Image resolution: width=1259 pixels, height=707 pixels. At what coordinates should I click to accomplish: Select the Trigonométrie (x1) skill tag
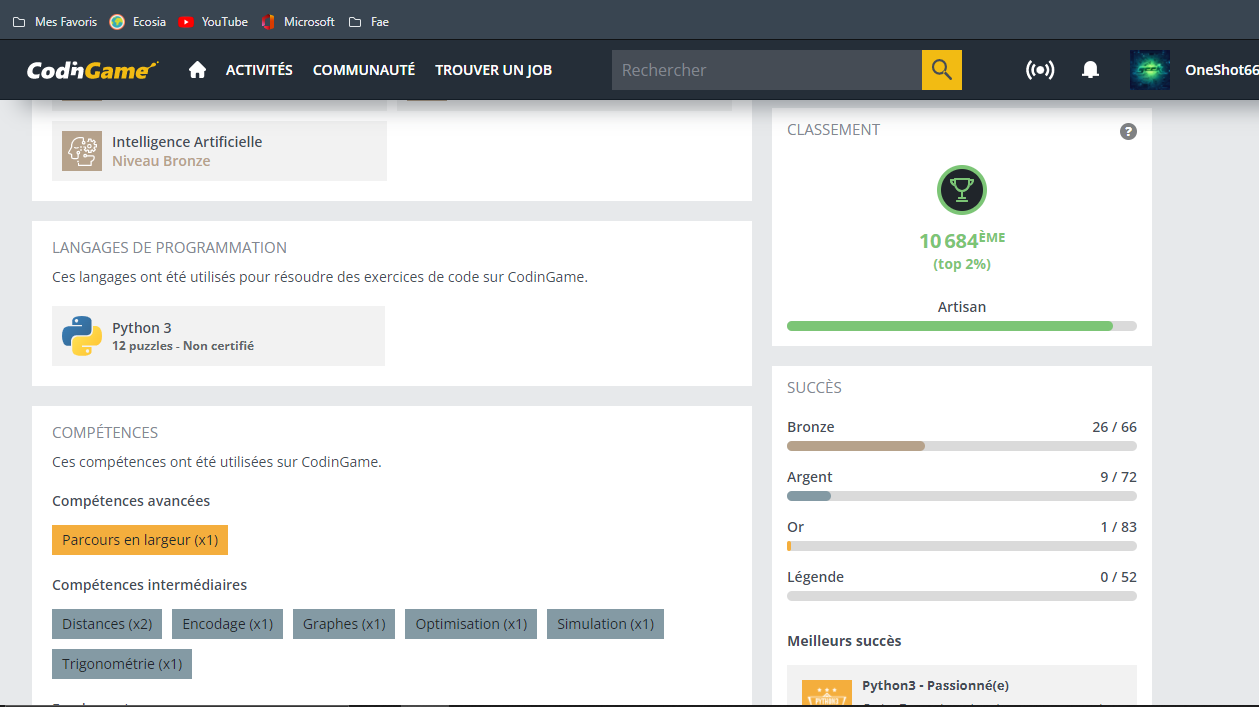[x=122, y=664]
